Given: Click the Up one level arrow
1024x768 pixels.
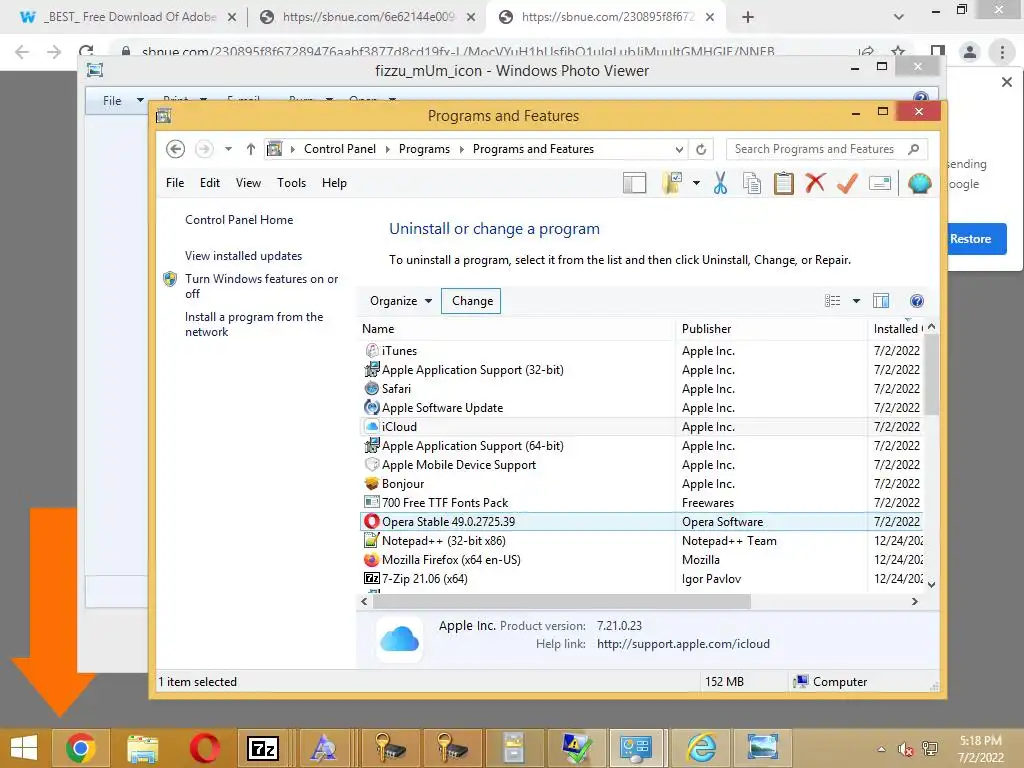Looking at the screenshot, I should point(251,149).
